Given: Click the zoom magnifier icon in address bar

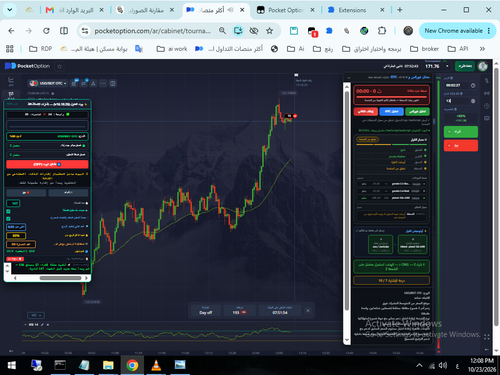Looking at the screenshot, I should point(222,31).
